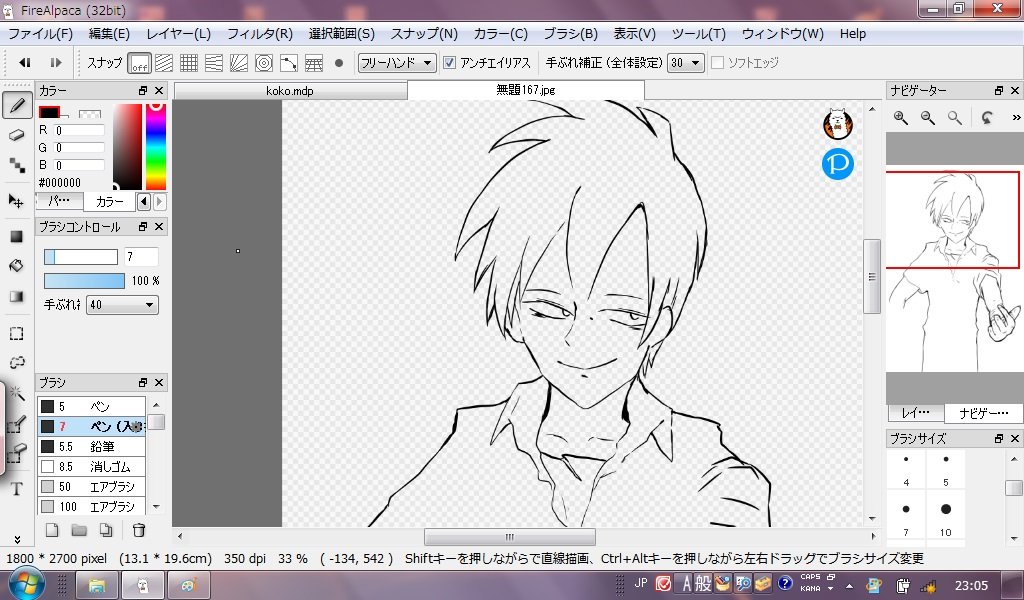The width and height of the screenshot is (1024, 600).
Task: Select the Brush pen tool
Action: pos(18,105)
